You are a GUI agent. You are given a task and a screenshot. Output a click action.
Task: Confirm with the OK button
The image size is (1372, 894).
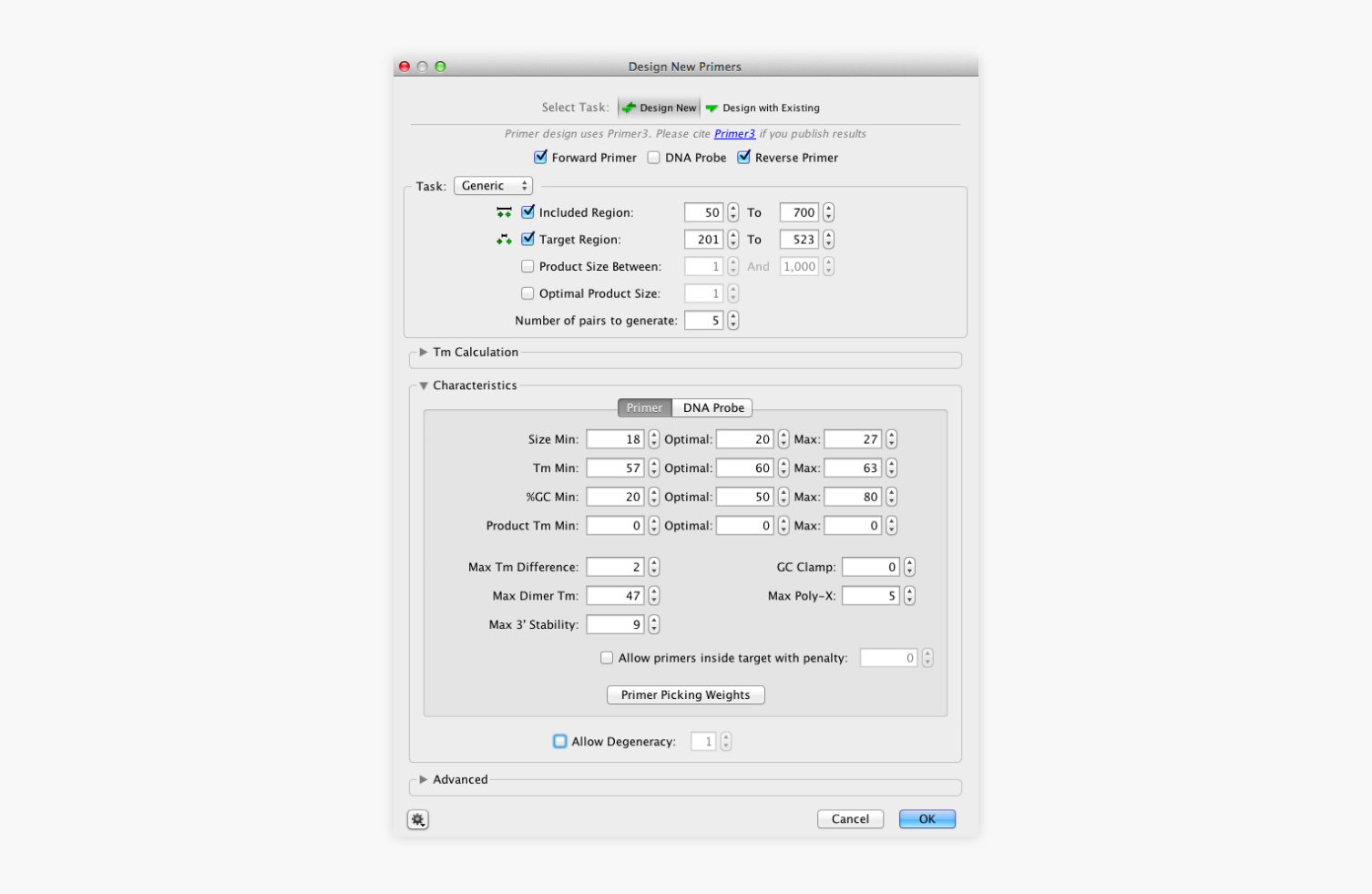927,819
